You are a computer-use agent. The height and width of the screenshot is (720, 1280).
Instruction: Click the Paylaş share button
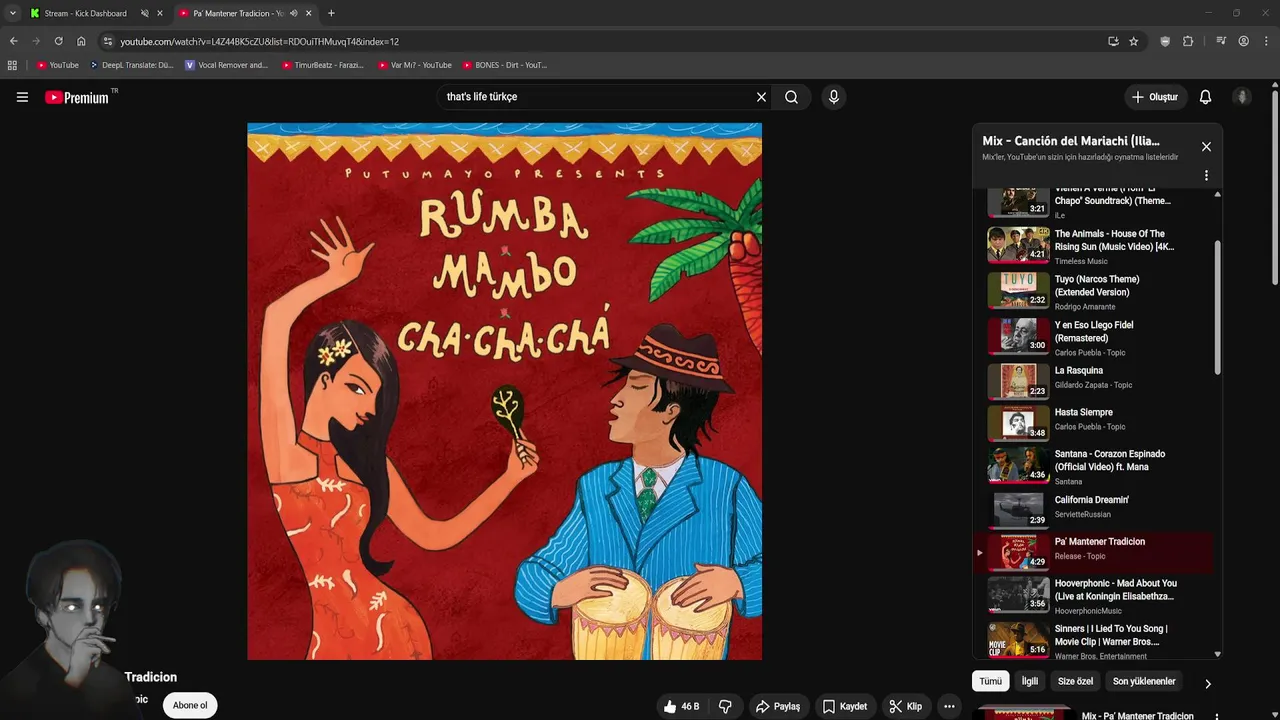778,706
